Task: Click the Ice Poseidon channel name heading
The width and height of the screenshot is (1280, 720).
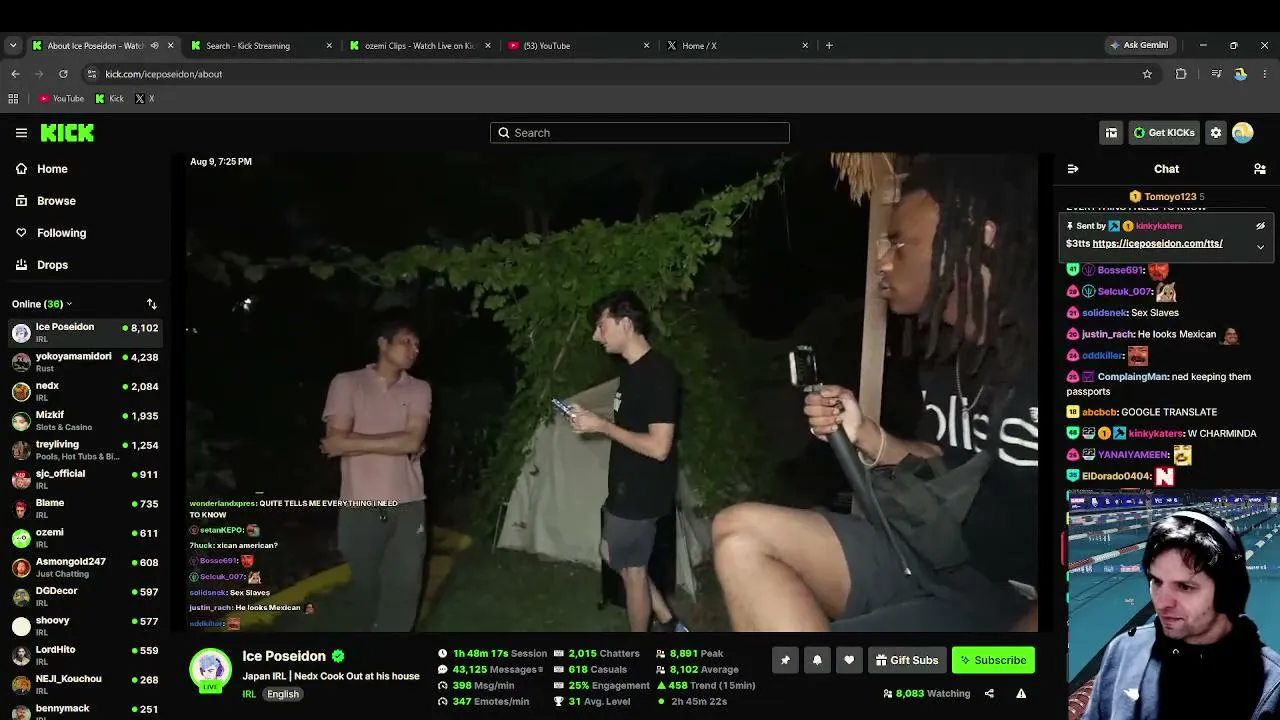Action: [284, 656]
